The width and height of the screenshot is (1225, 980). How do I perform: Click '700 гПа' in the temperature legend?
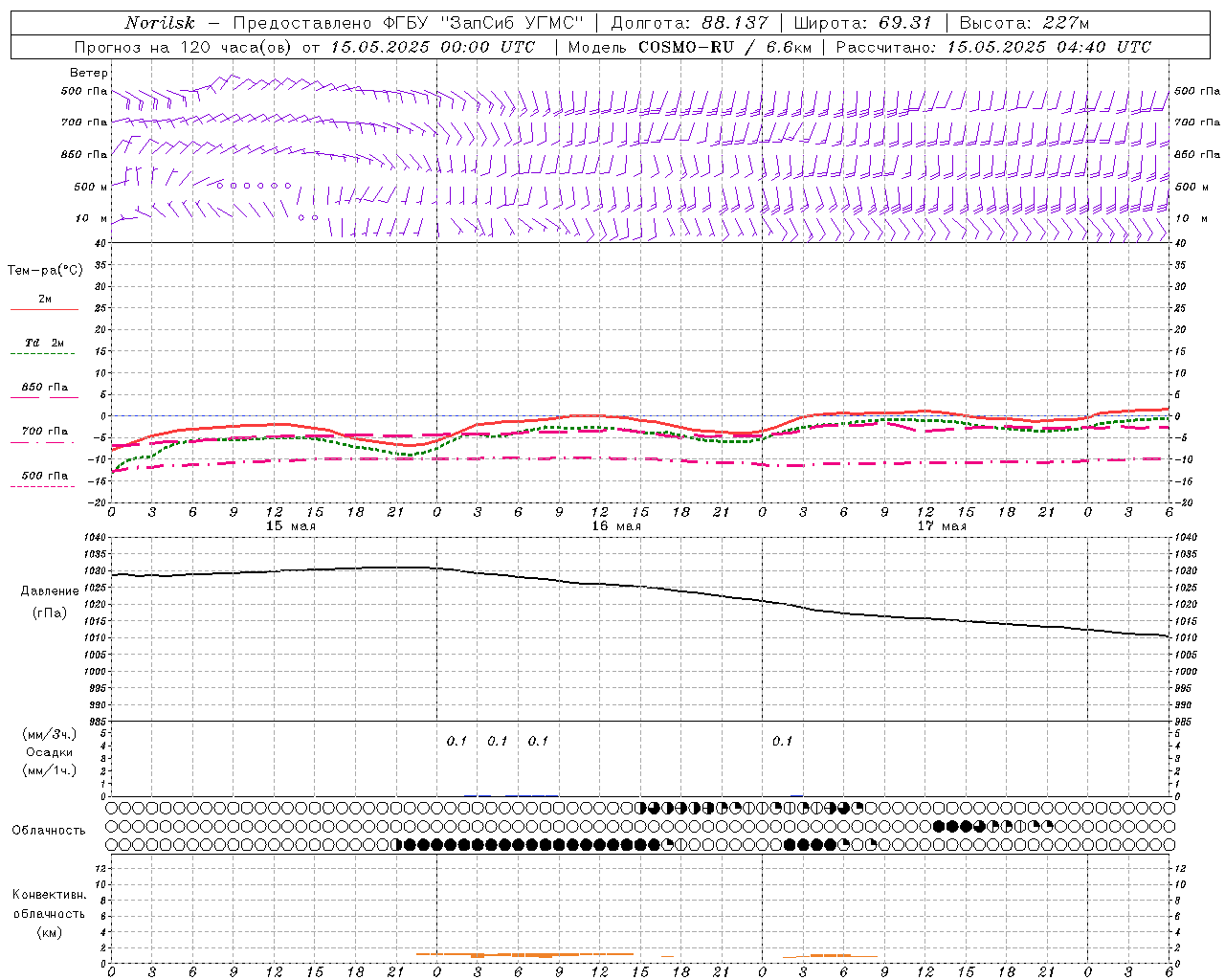[45, 432]
